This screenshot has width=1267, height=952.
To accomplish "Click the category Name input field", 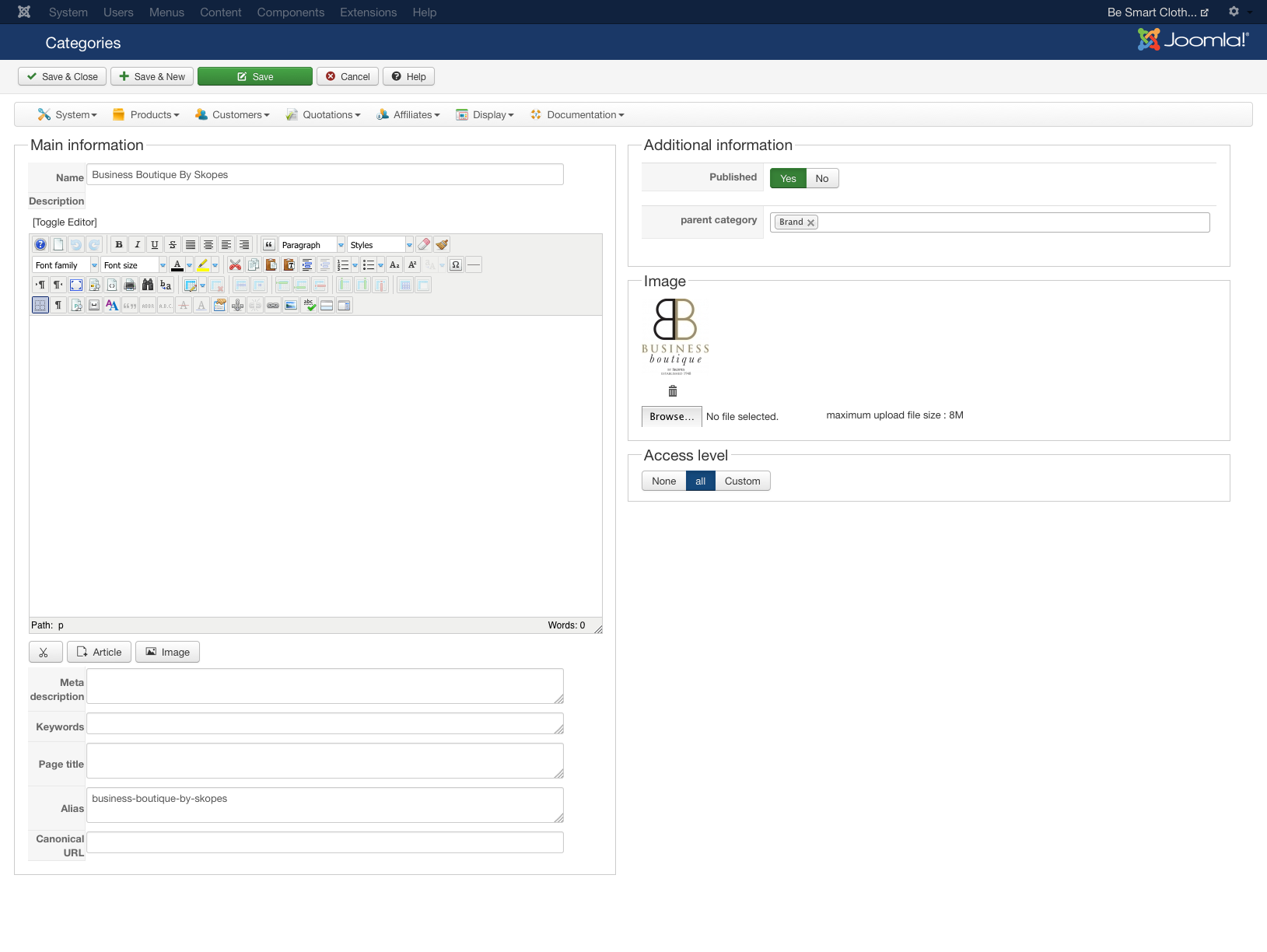I will point(325,174).
